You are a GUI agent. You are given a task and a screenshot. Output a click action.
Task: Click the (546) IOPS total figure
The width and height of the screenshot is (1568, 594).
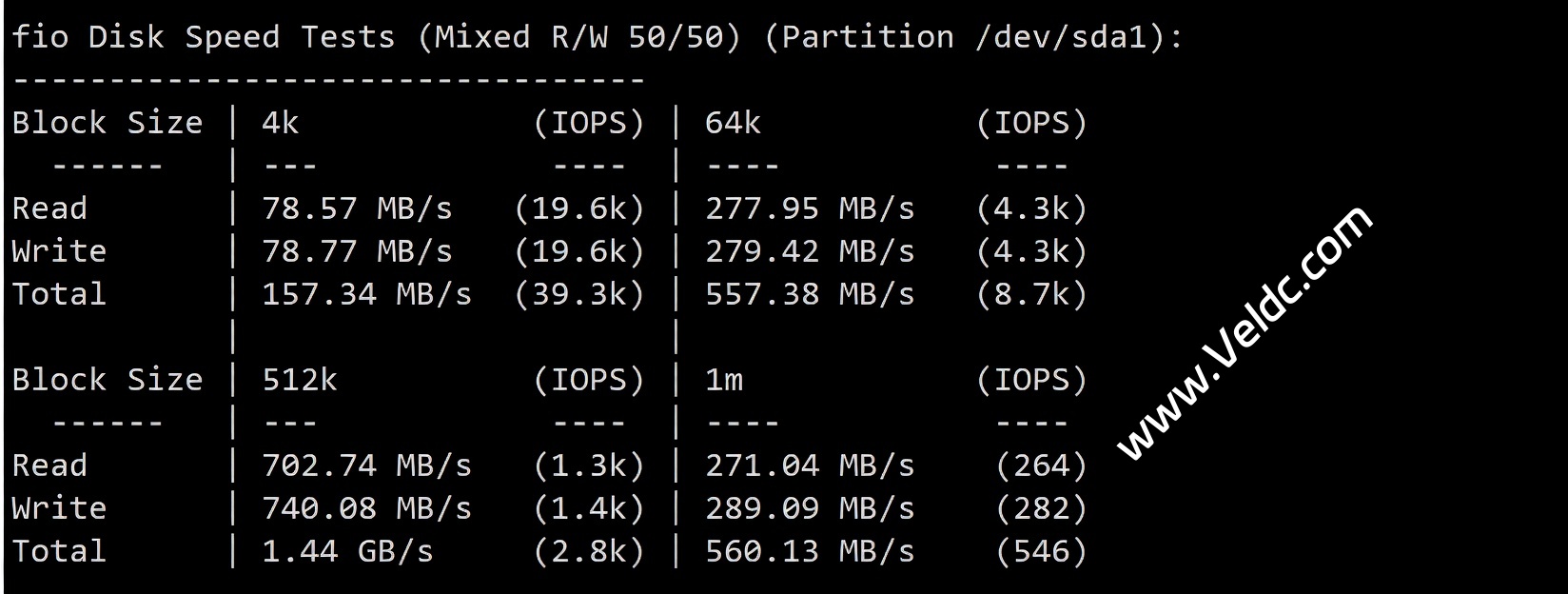click(x=1041, y=552)
